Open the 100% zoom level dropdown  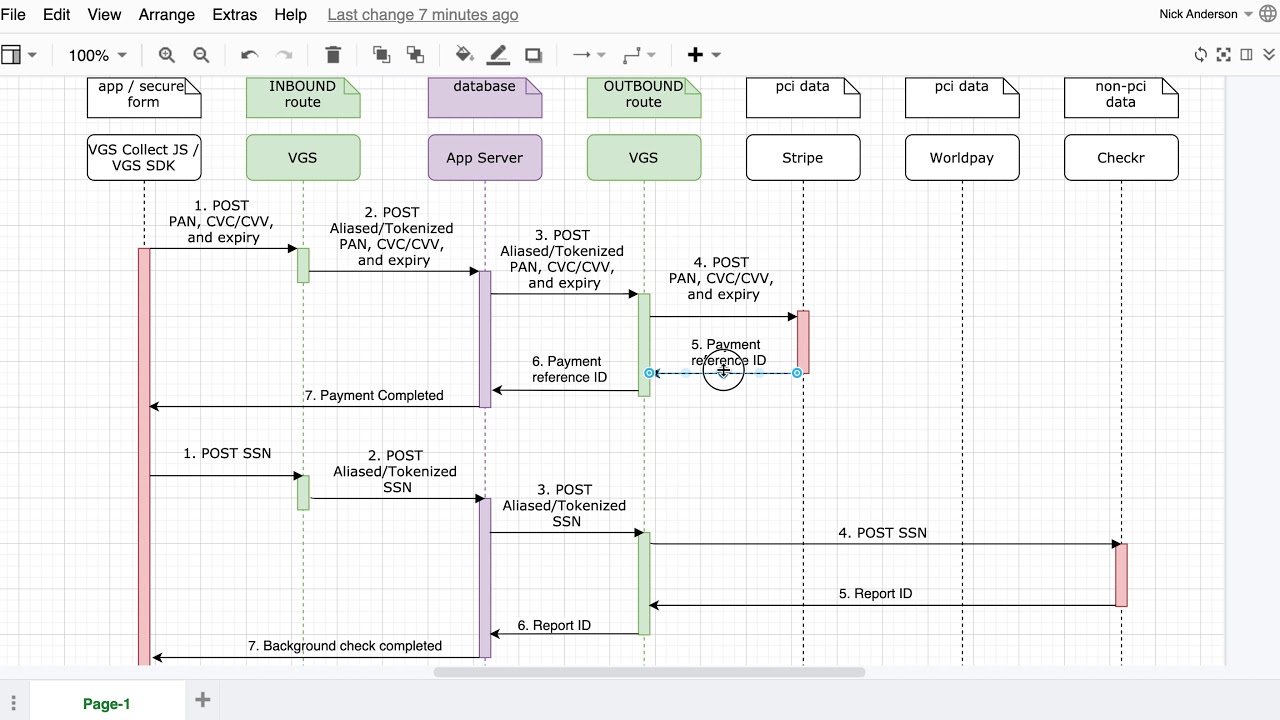click(x=97, y=56)
